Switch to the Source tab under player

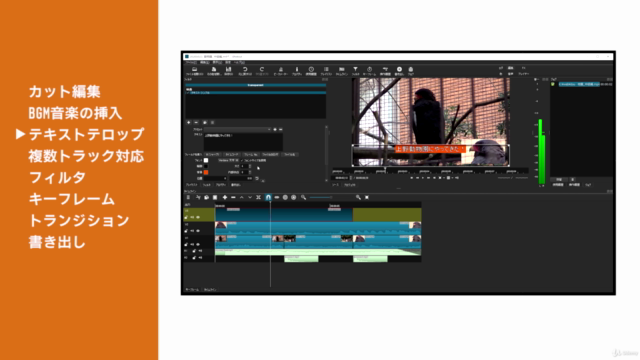coord(336,185)
